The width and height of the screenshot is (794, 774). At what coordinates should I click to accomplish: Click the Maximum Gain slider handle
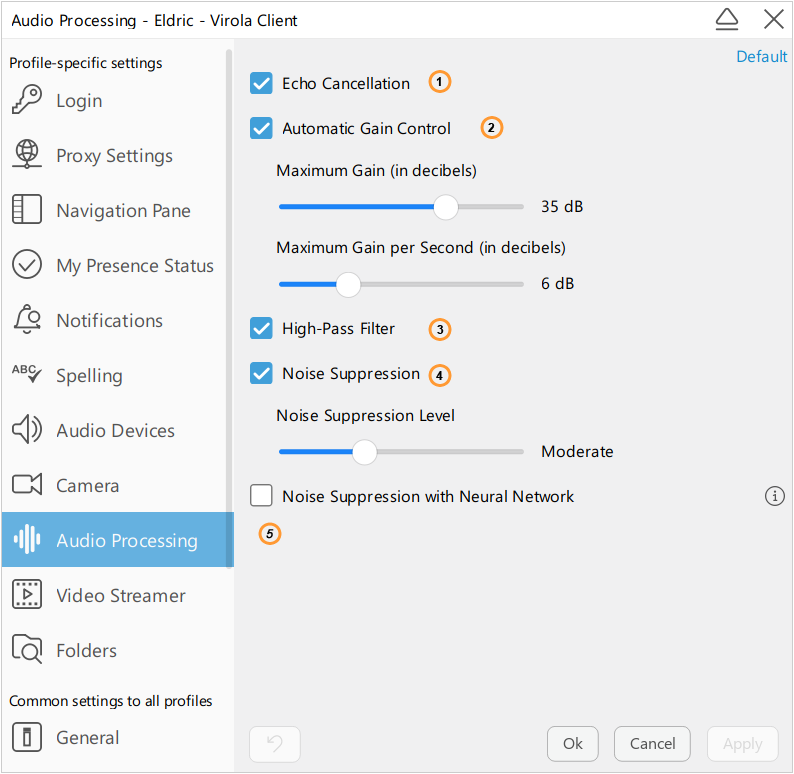coord(446,207)
